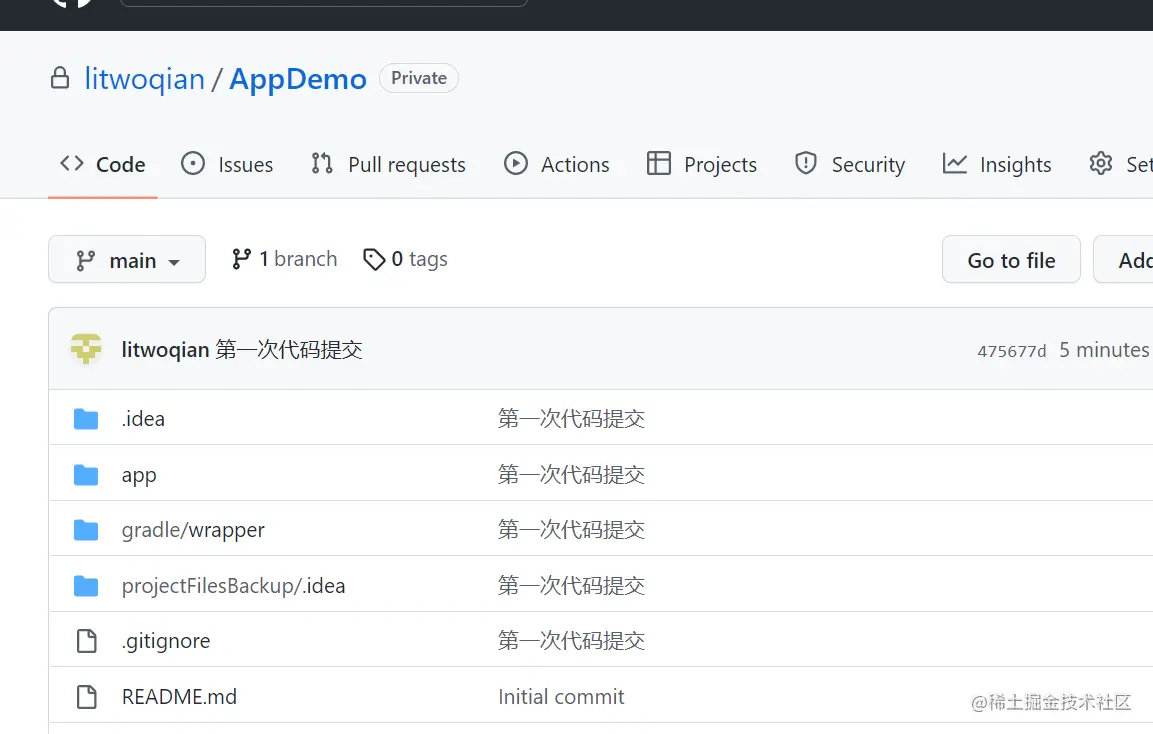Click the lock icon beside the repository name
The width and height of the screenshot is (1153, 734).
coord(60,78)
